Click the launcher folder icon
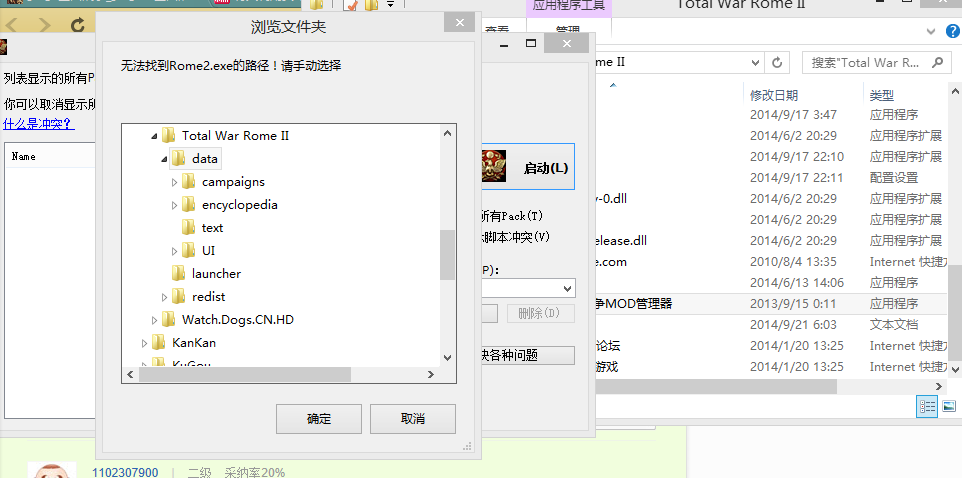Screen dimensions: 962x478 178,274
